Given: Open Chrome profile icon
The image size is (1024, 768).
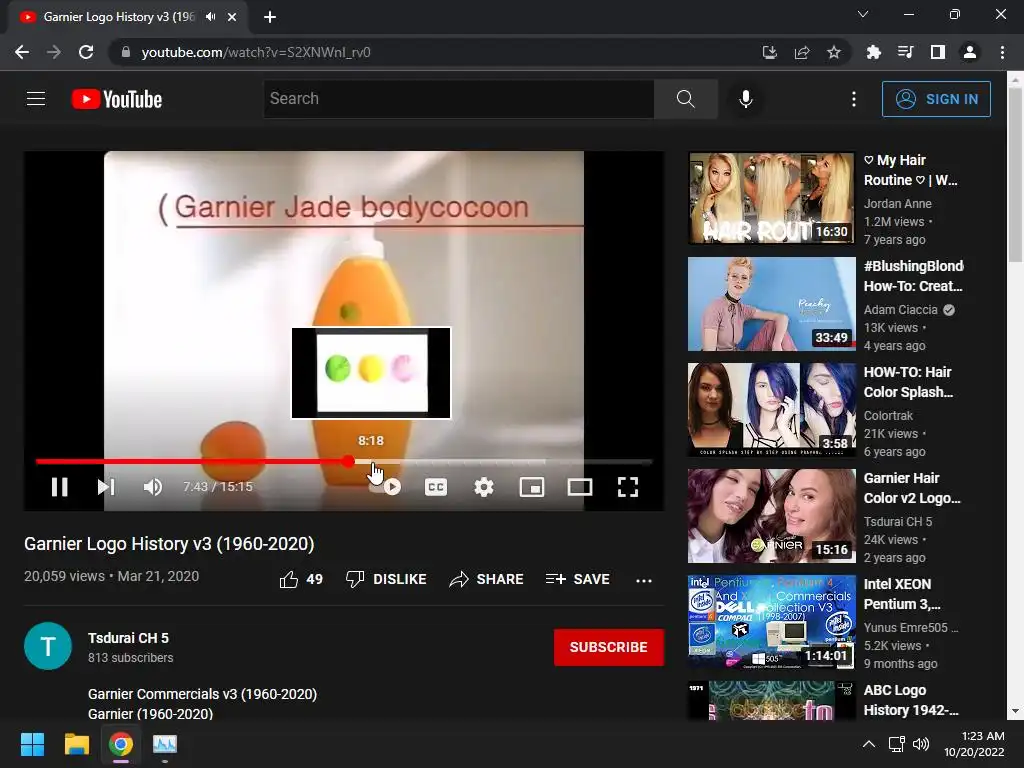Looking at the screenshot, I should (970, 52).
